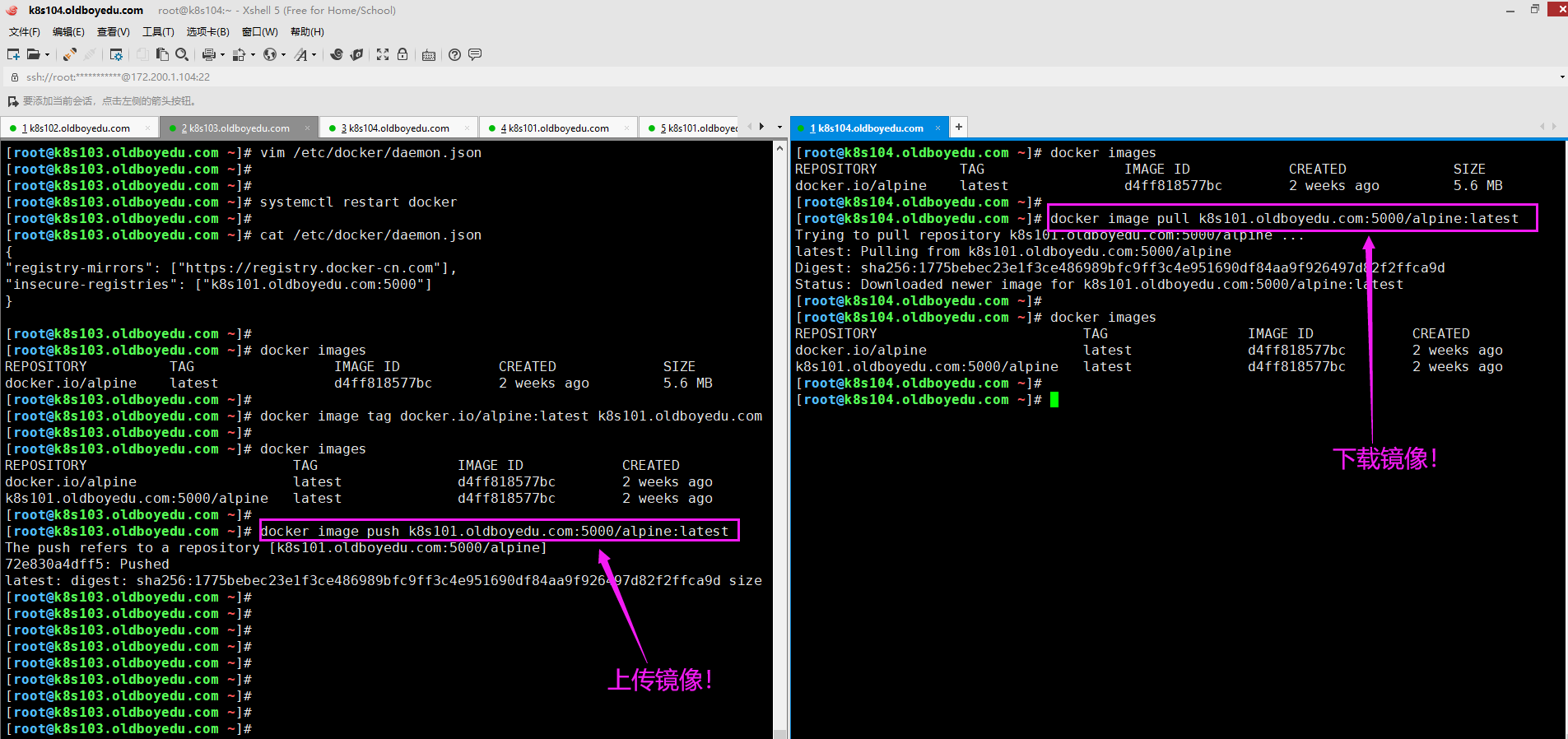1568x739 pixels.
Task: Open the 查看(V) menu
Action: 113,32
